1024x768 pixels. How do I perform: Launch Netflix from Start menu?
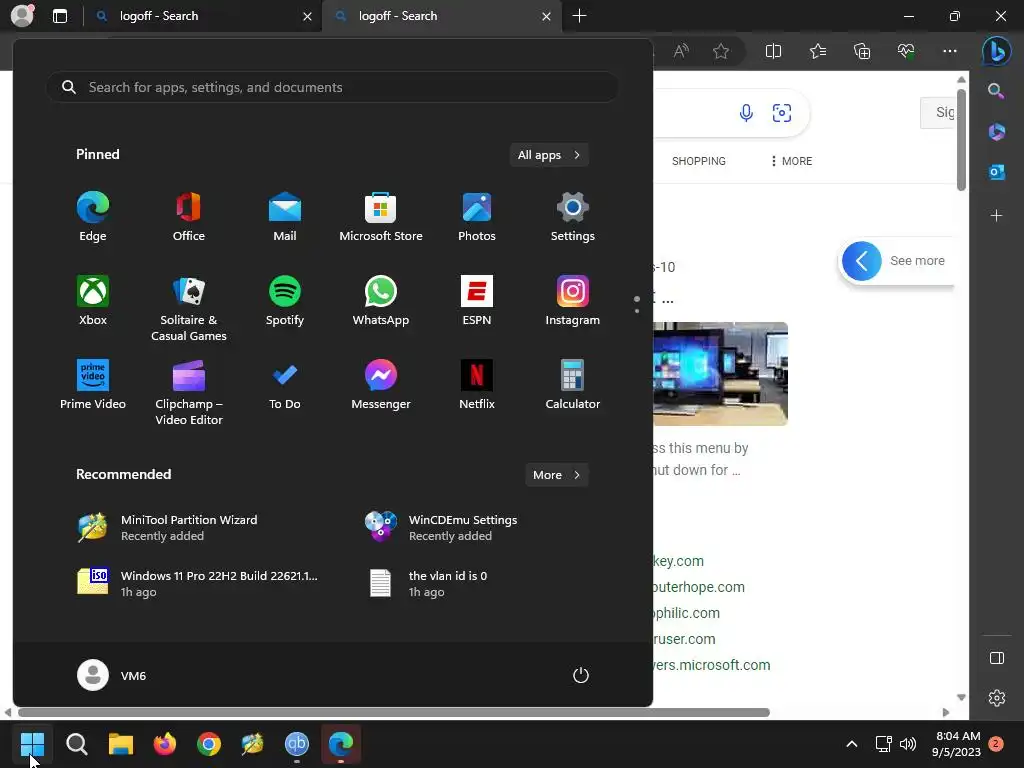point(477,385)
